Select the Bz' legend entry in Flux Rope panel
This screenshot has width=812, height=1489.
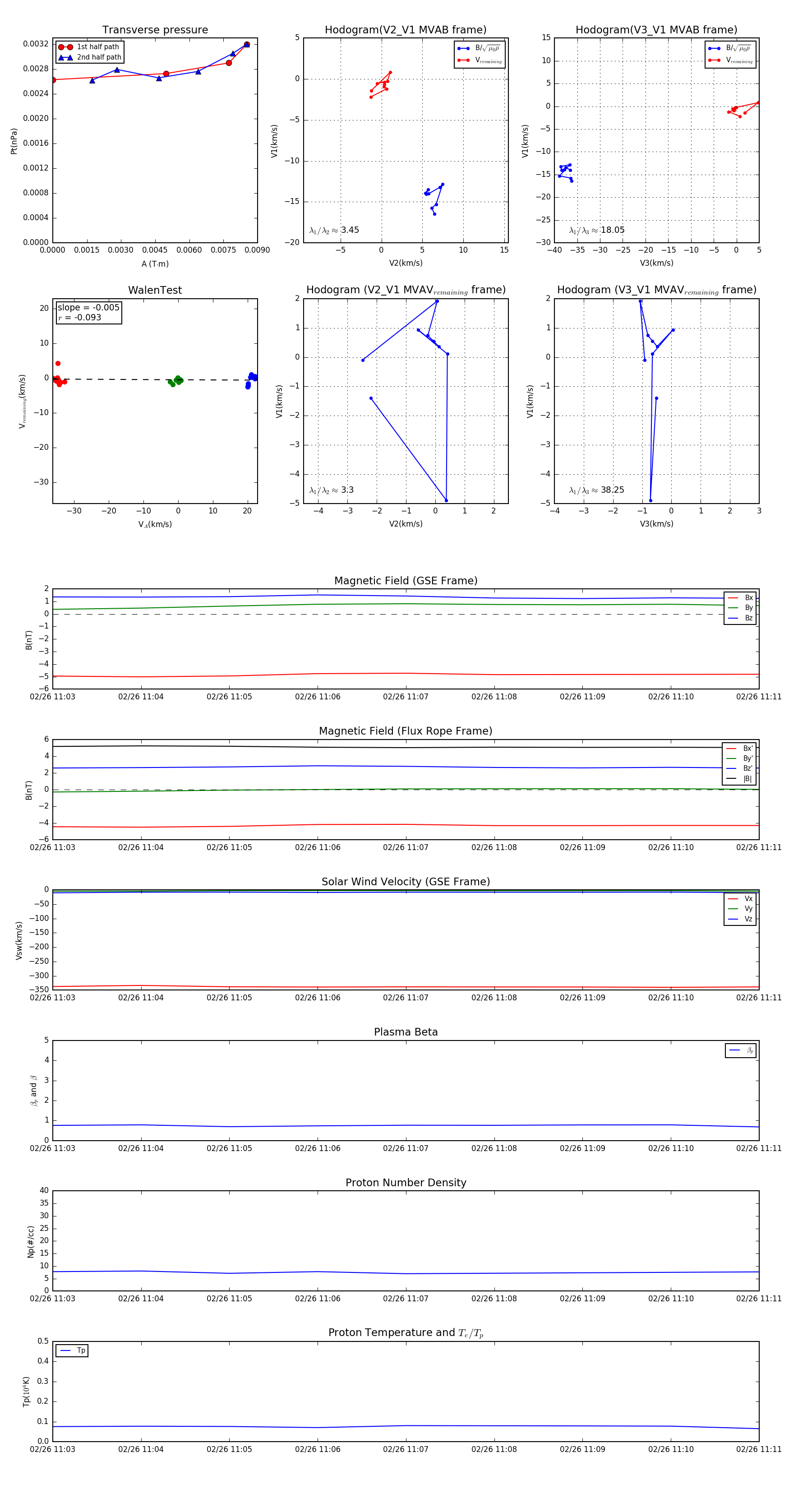coord(739,768)
